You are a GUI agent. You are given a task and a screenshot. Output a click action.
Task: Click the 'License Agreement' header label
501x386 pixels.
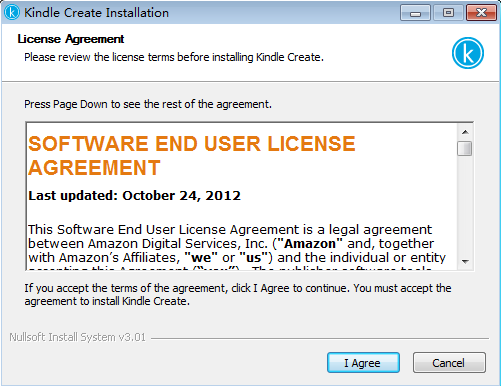(x=71, y=39)
